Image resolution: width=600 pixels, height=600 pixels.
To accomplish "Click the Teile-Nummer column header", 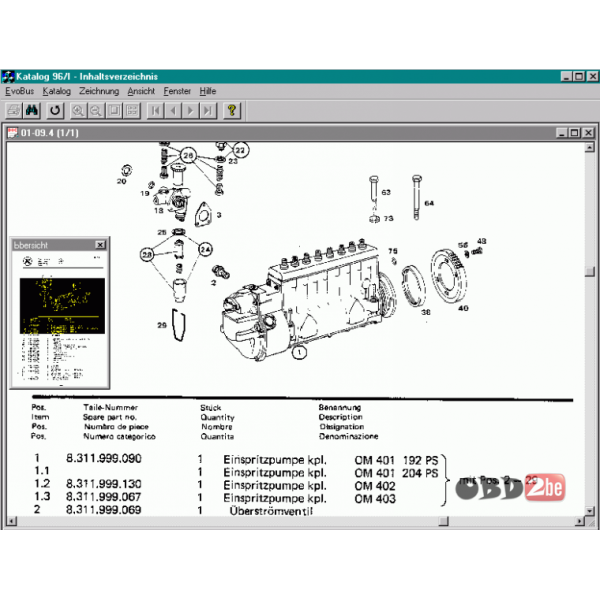I will click(x=111, y=408).
